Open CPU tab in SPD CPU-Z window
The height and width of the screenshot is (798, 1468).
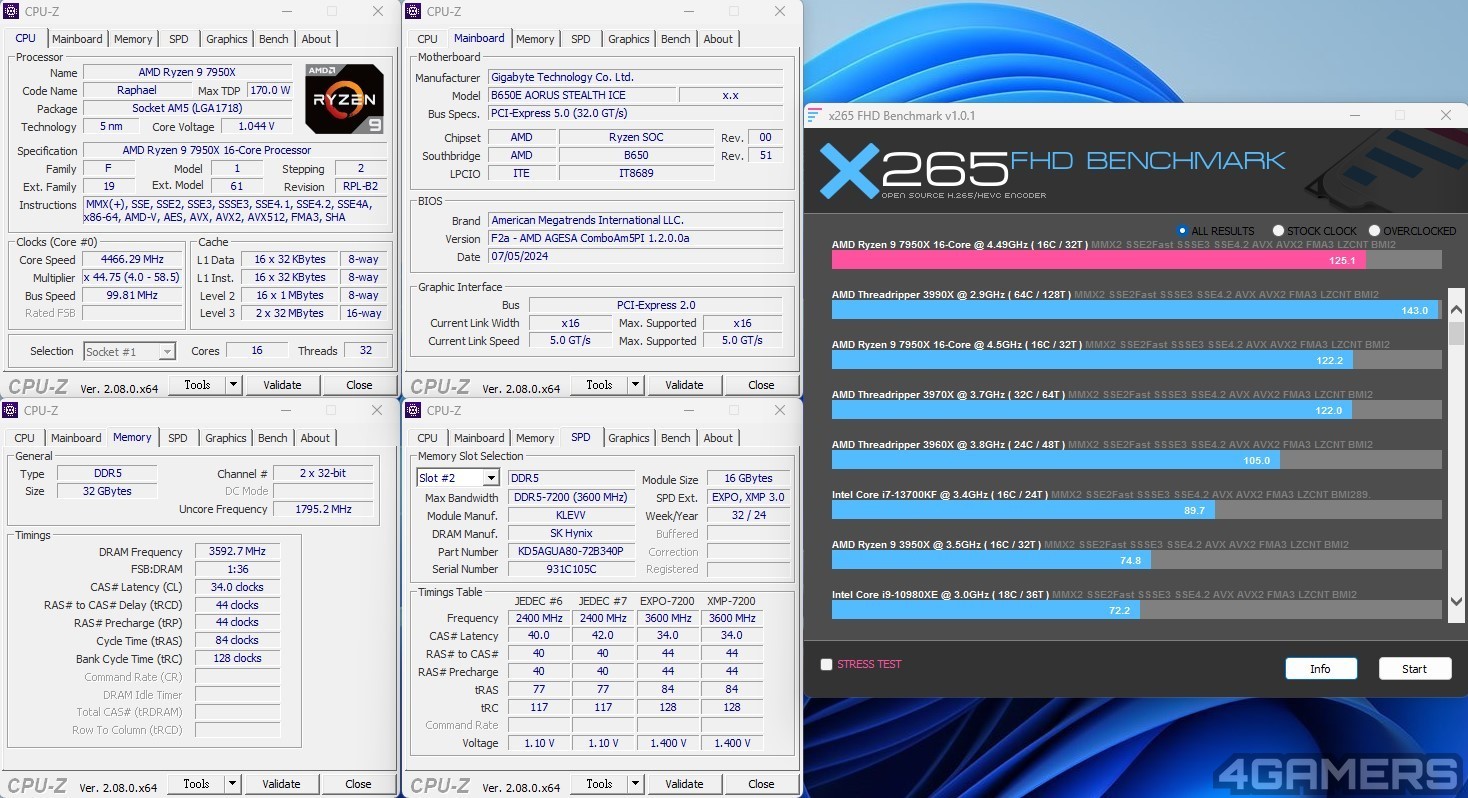pos(428,438)
